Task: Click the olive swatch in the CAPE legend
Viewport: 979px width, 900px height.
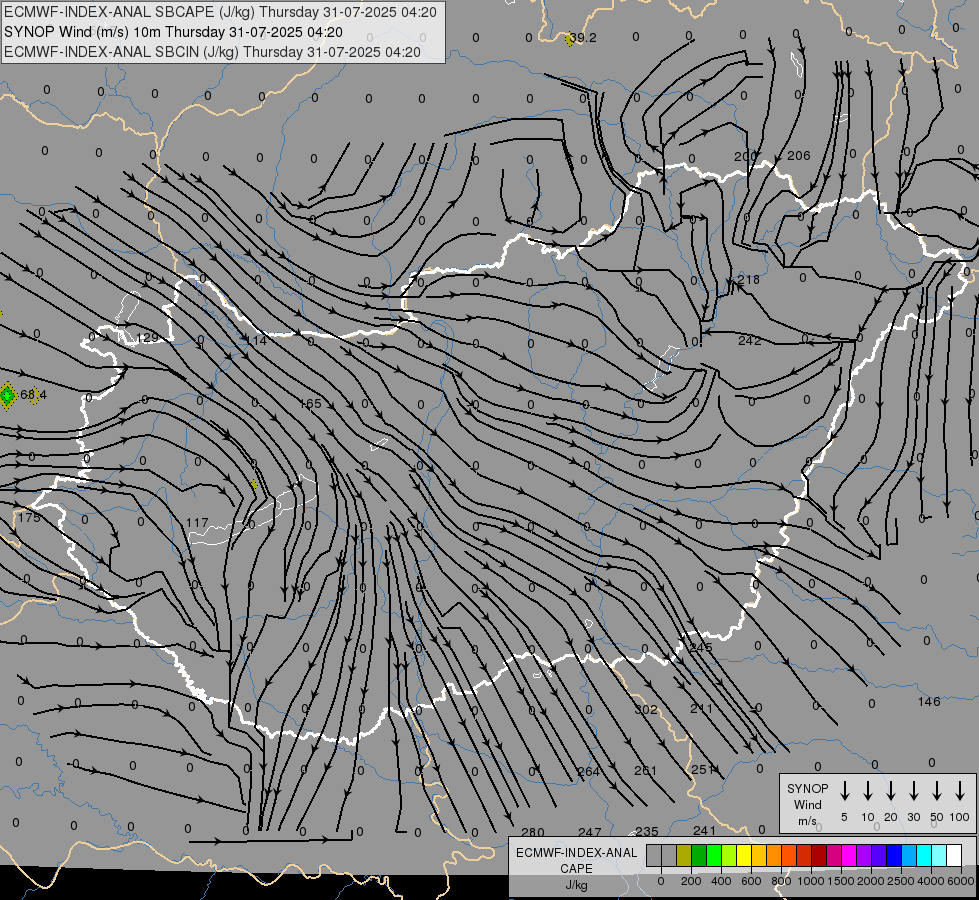Action: tap(684, 855)
